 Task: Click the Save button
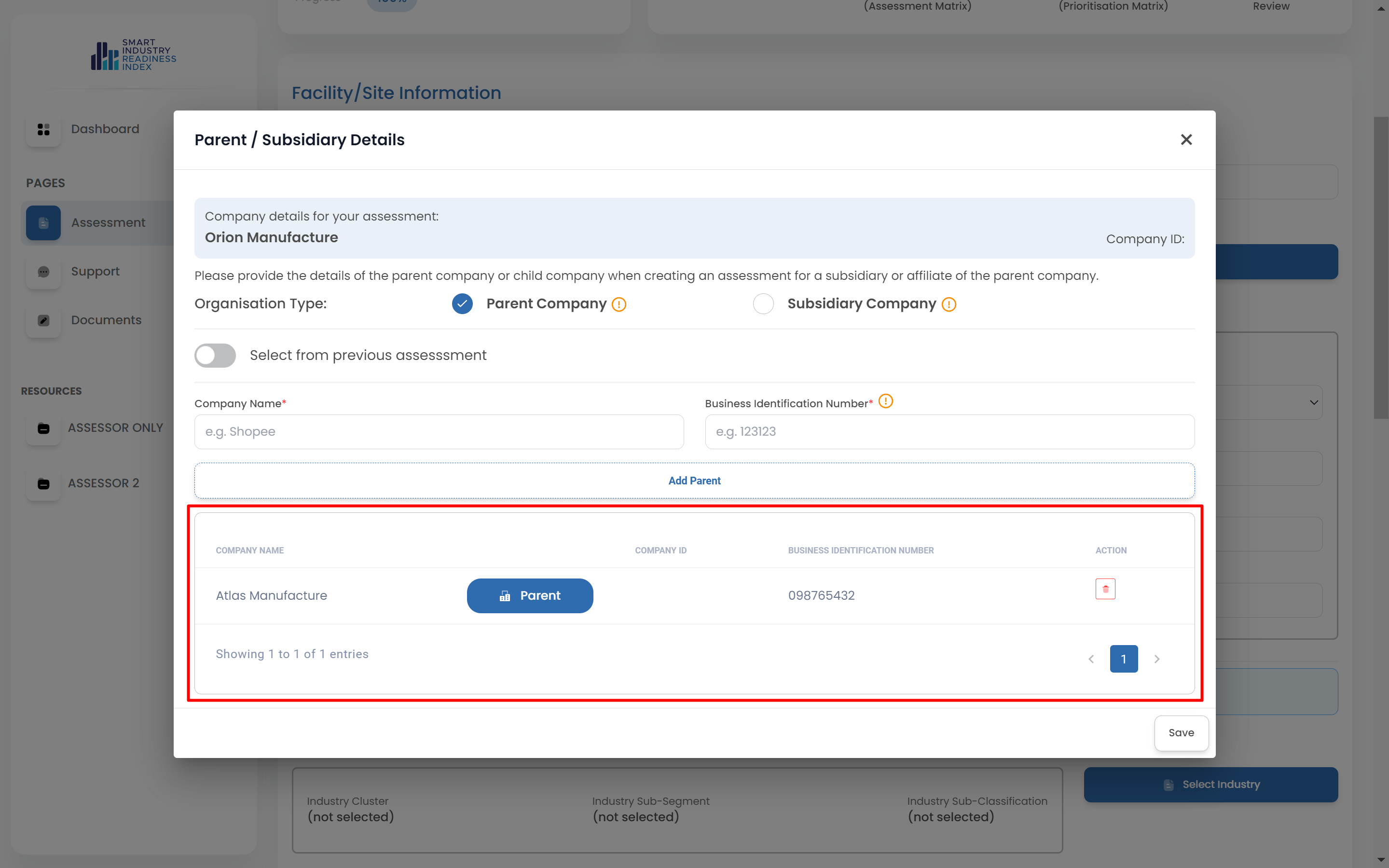pos(1181,732)
